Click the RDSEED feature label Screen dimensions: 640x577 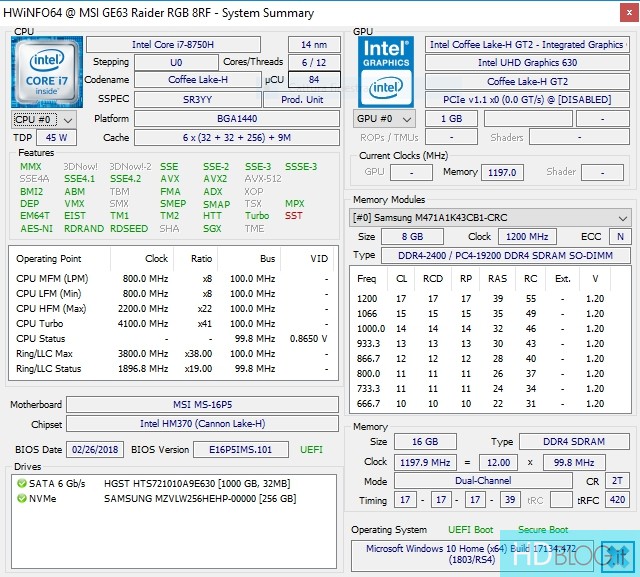[129, 229]
